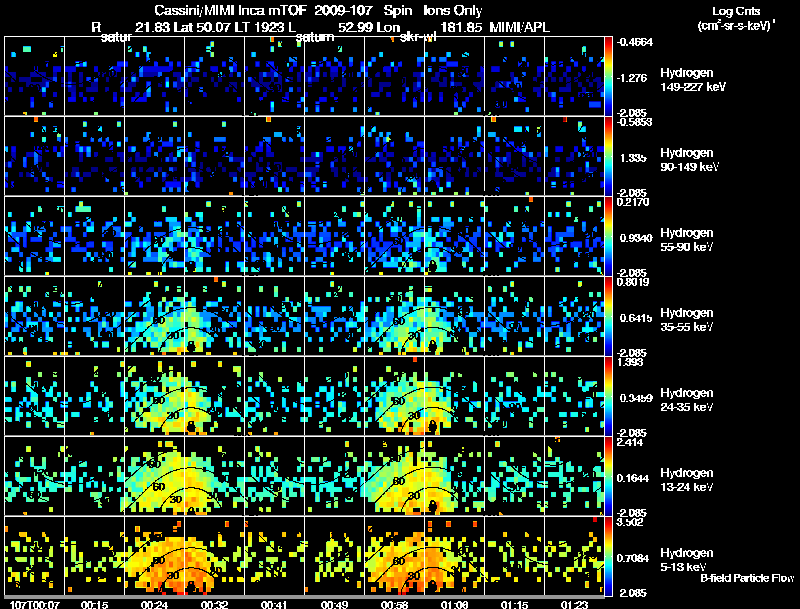Click the 'Hydrogen 5-13 keV' row label

coord(687,560)
